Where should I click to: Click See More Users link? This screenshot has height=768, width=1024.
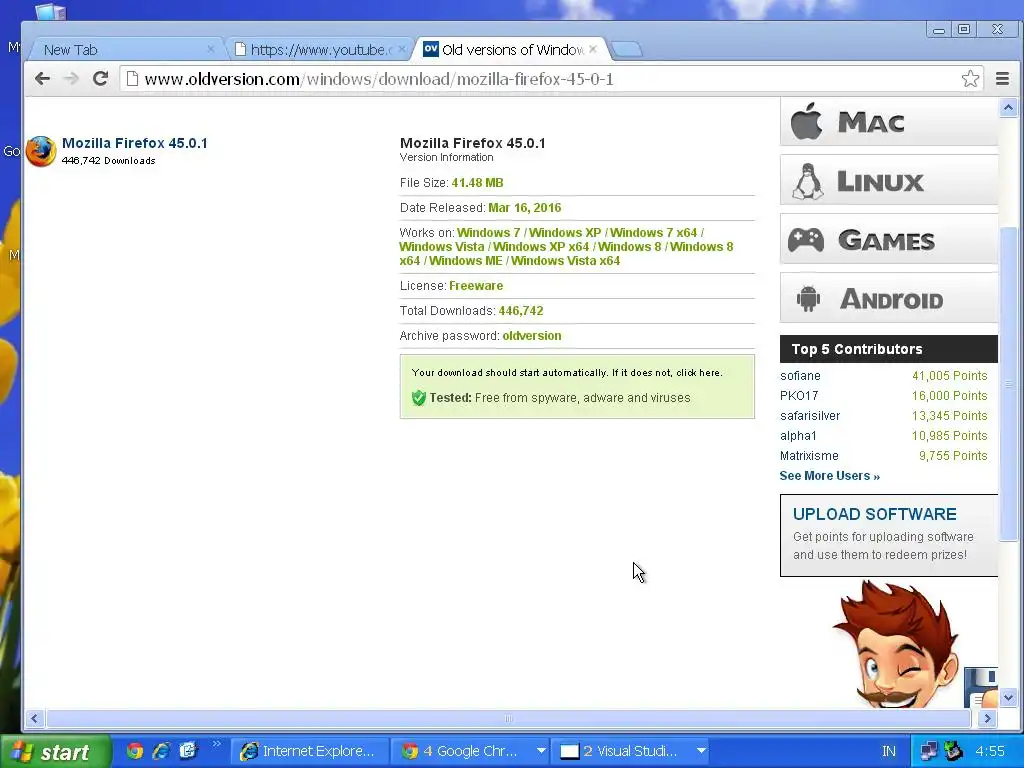[829, 476]
